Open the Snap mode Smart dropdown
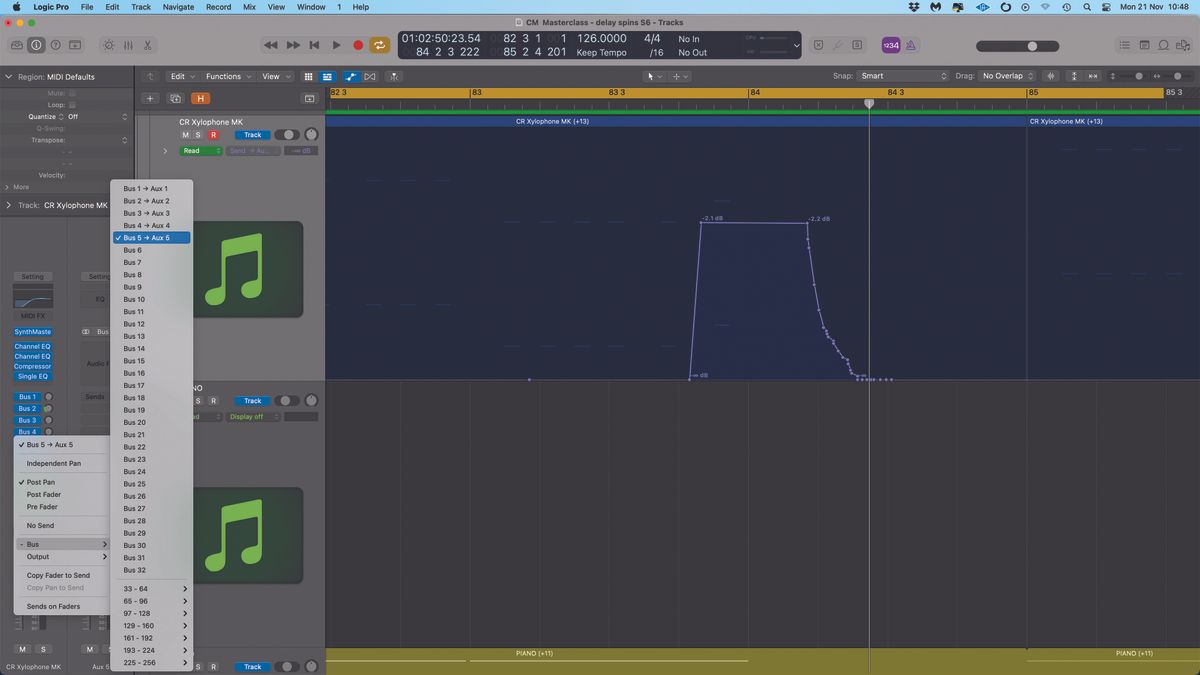The height and width of the screenshot is (675, 1200). click(x=905, y=75)
